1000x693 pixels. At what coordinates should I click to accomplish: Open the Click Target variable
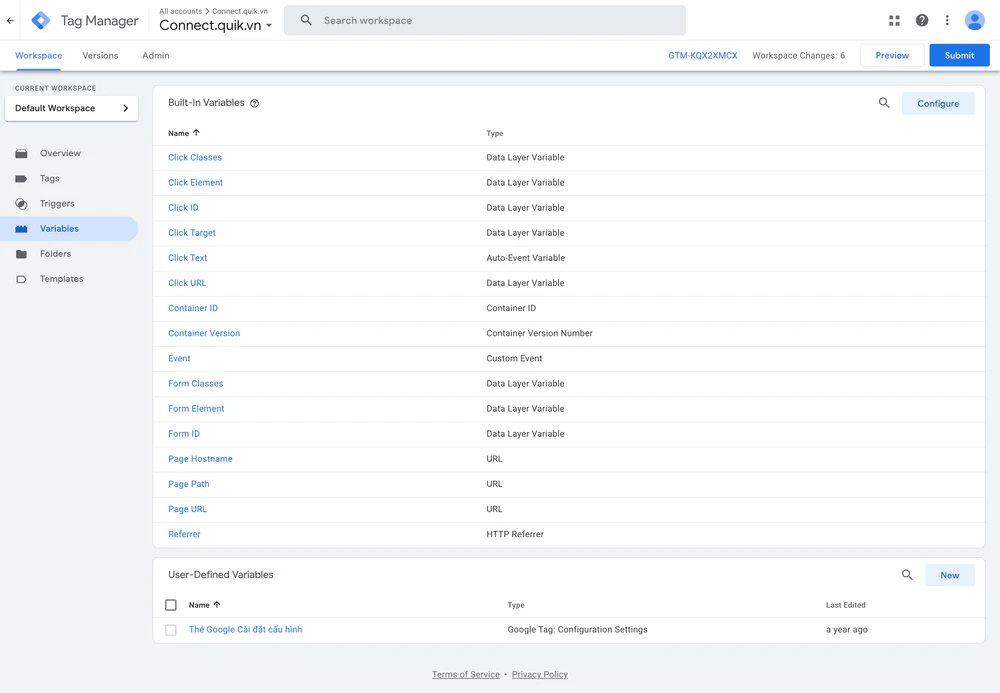[192, 233]
